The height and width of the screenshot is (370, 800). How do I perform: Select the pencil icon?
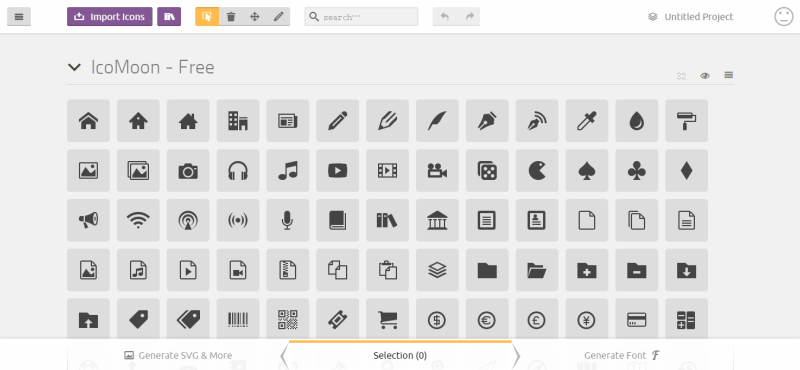point(338,120)
